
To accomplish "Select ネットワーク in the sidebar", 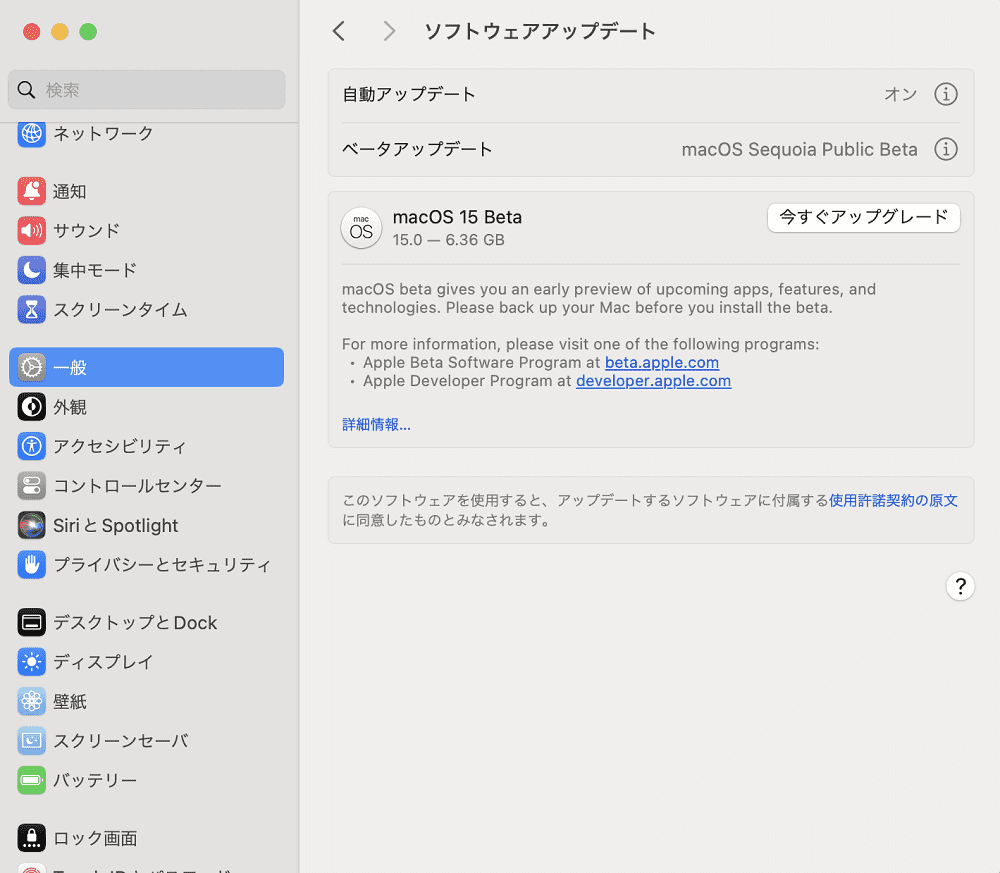I will (147, 133).
